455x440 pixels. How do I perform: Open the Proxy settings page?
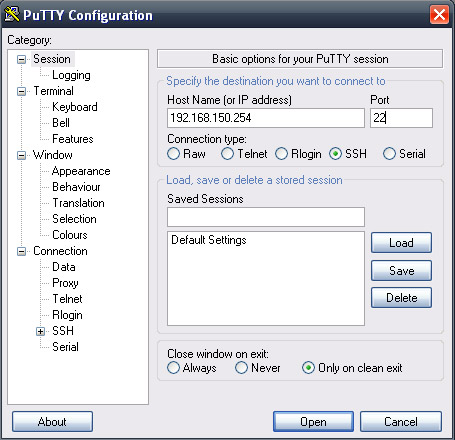(x=65, y=283)
